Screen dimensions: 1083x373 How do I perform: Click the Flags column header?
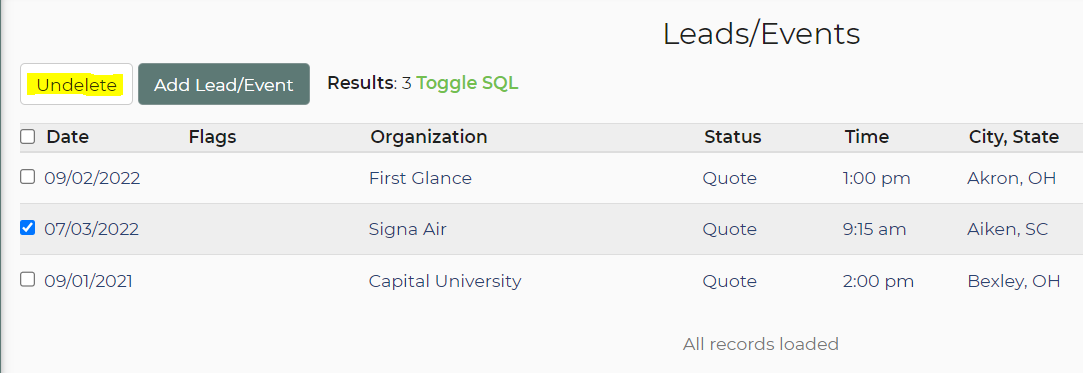(x=212, y=137)
